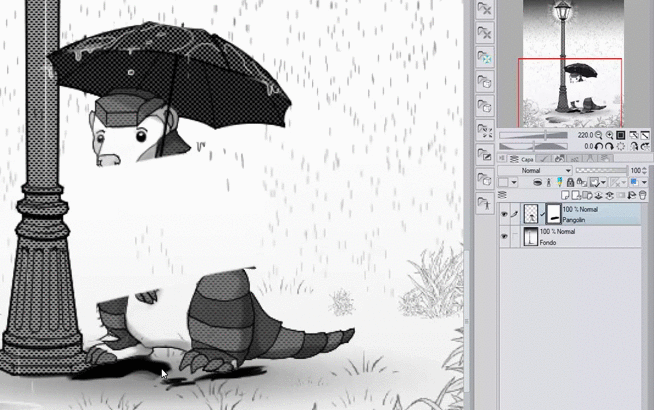Click the Navigator rotation slider
654x410 pixels.
[x=533, y=146]
